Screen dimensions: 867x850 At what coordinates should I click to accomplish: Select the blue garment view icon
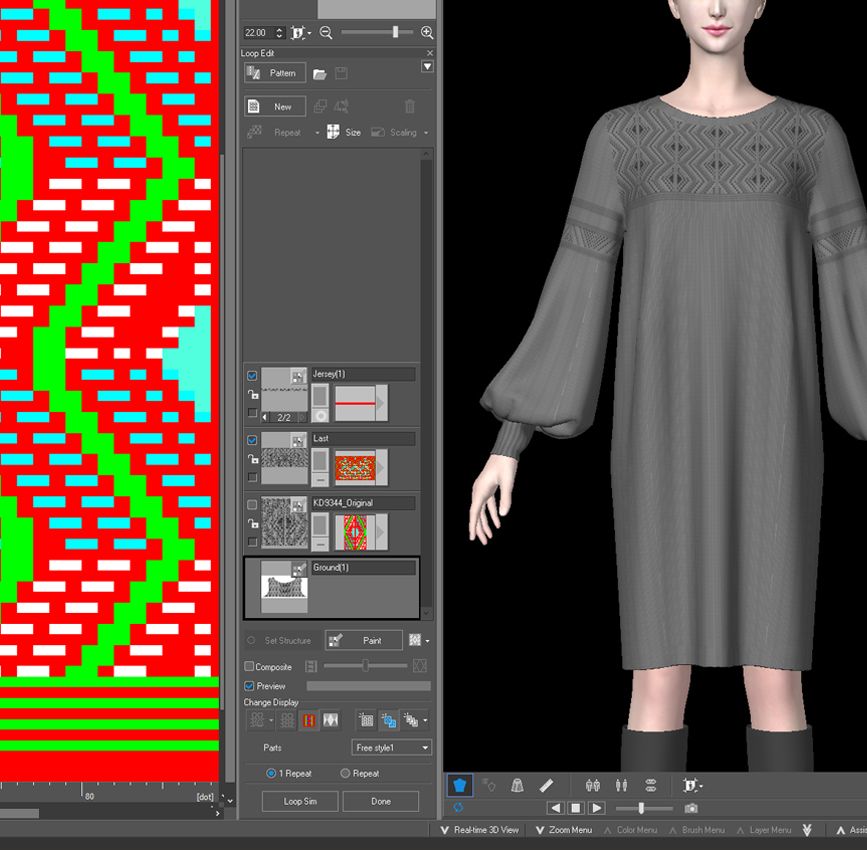coord(459,786)
